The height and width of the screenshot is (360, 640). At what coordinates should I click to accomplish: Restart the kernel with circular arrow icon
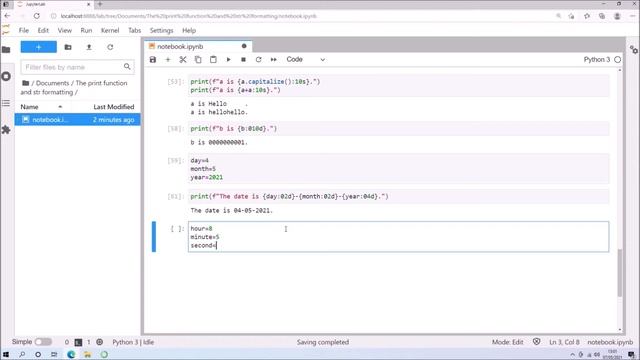tap(258, 60)
